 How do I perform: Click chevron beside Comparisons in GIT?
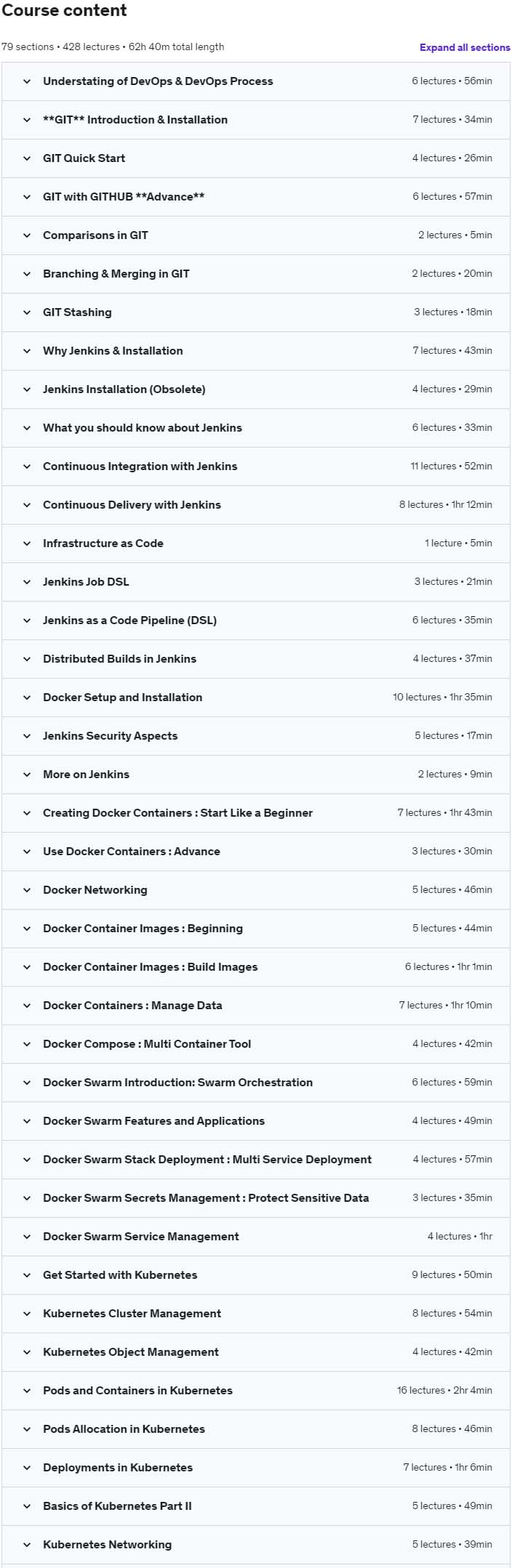click(x=27, y=235)
